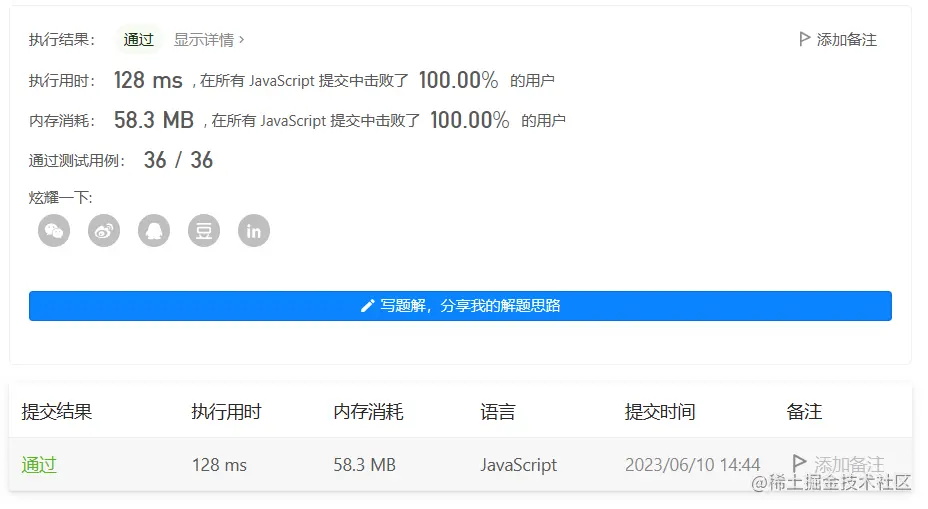Screen dimensions: 928x509
Task: Click the pencil icon on blue button
Action: pyautogui.click(x=368, y=305)
